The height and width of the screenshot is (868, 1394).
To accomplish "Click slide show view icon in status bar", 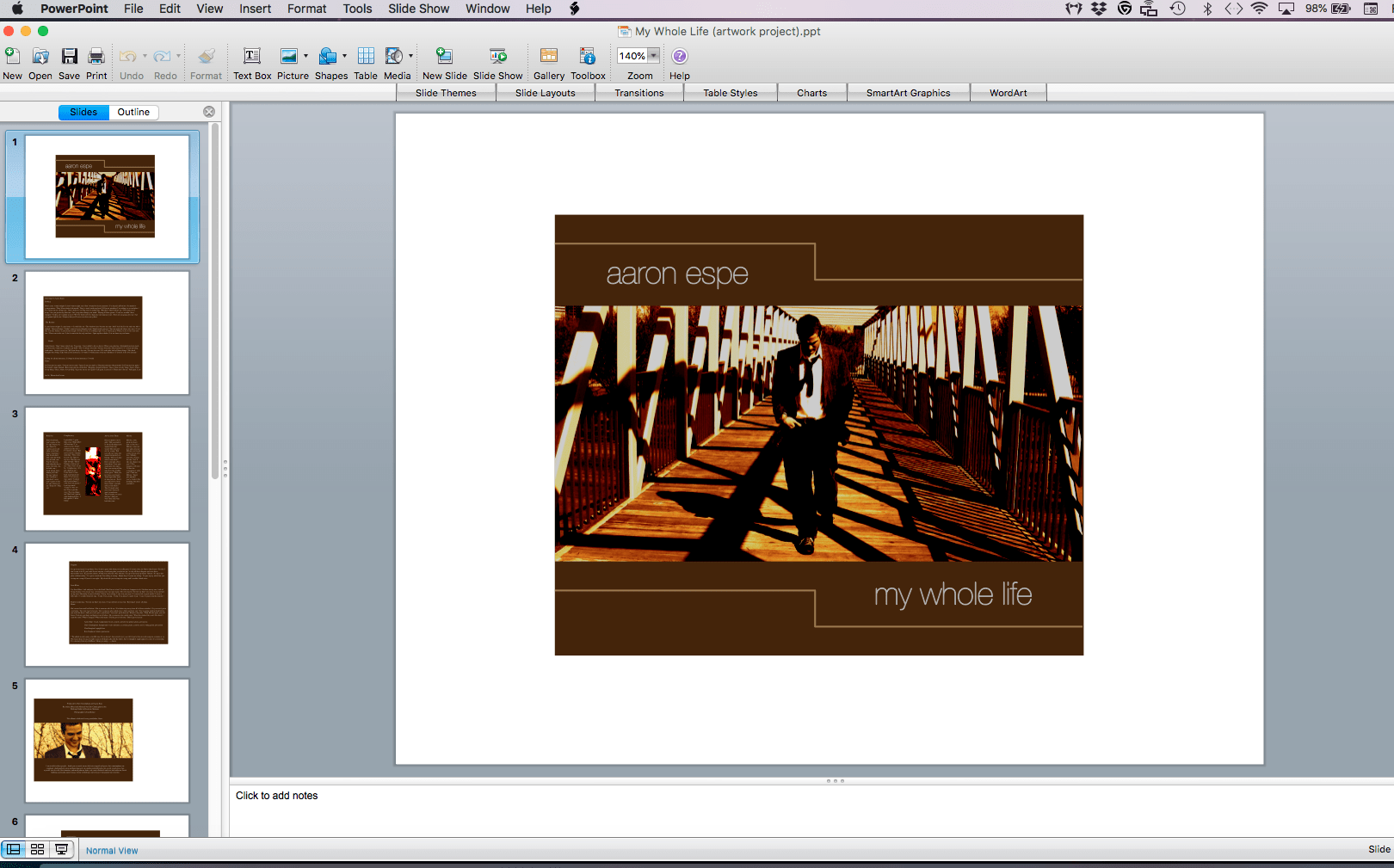I will pyautogui.click(x=61, y=849).
